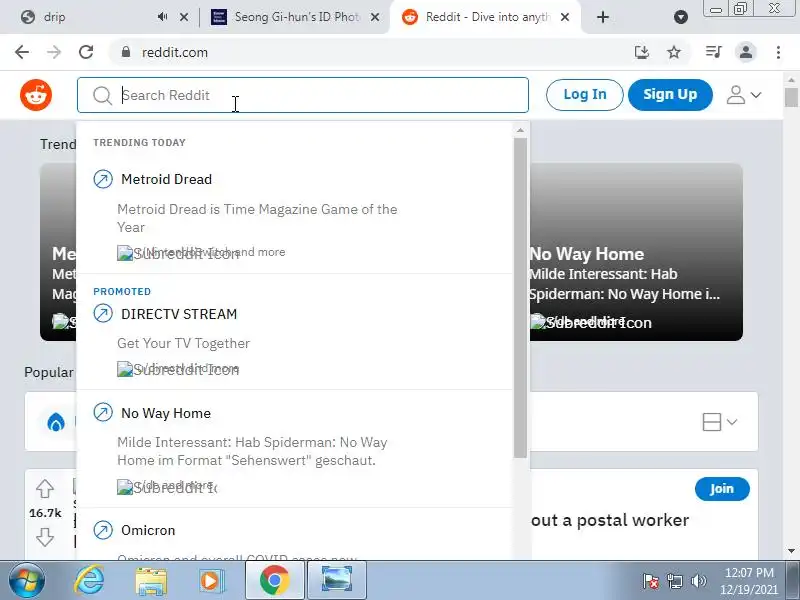Click the suggestions list scrollbar thumb
This screenshot has height=600, width=800.
click(x=520, y=298)
